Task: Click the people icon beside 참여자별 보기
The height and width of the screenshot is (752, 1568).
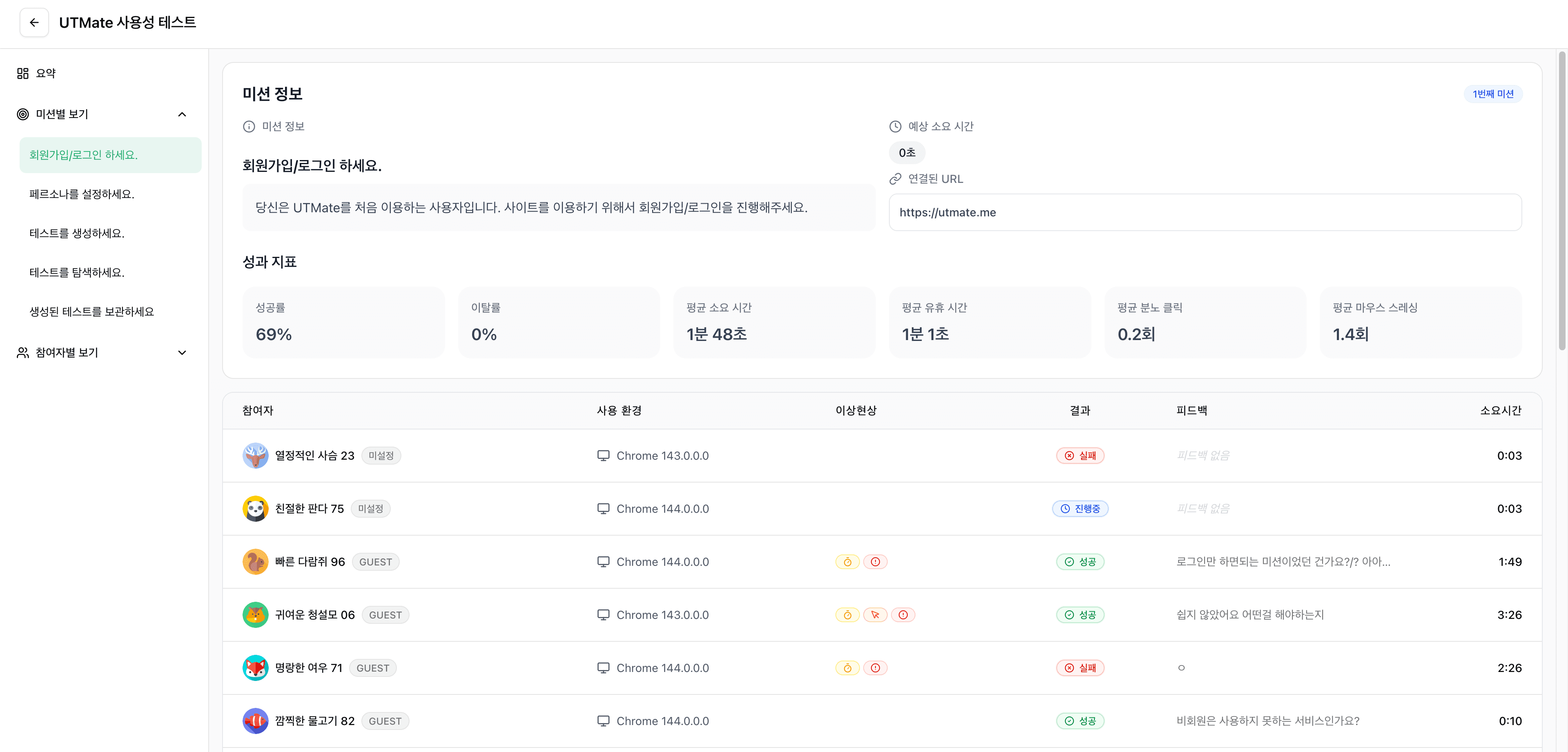Action: [22, 352]
